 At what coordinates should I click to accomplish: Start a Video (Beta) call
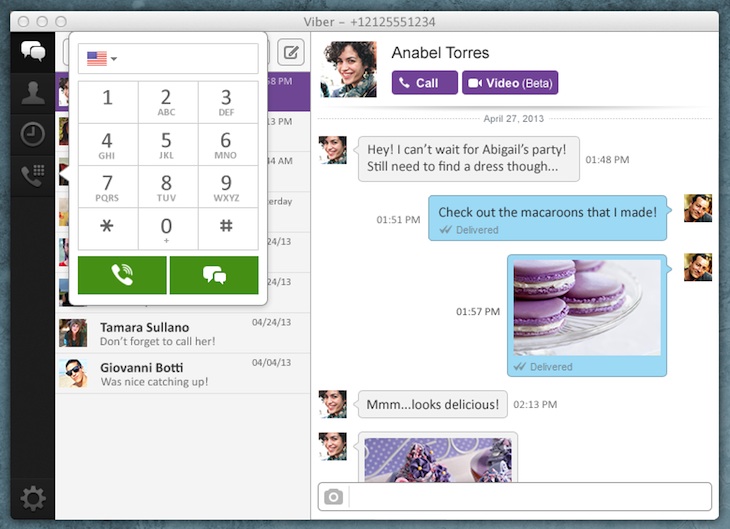[x=510, y=83]
